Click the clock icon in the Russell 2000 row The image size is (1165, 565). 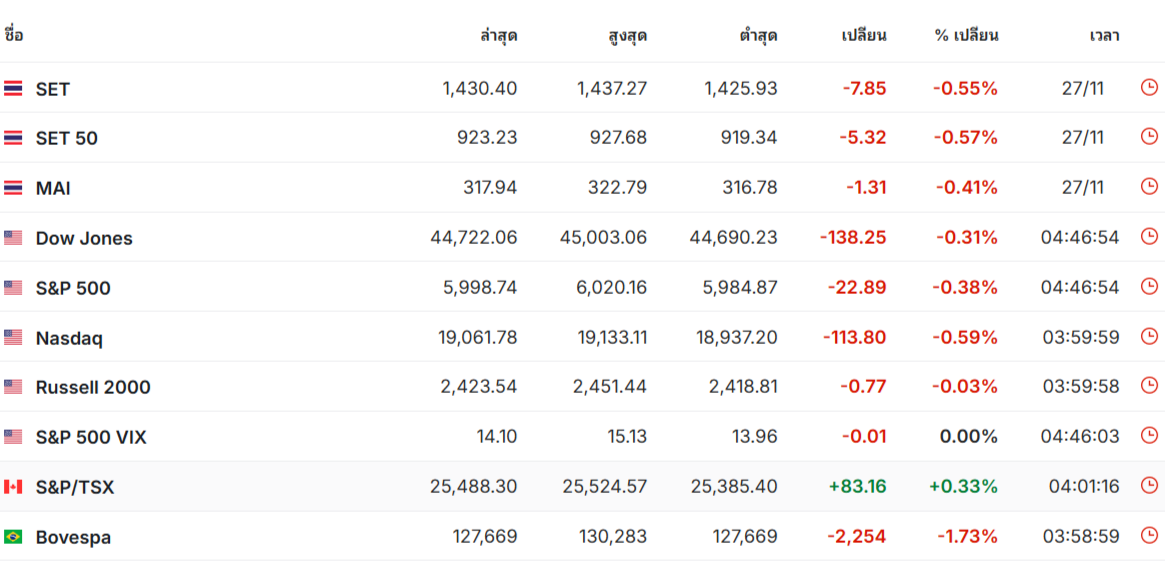(1149, 387)
